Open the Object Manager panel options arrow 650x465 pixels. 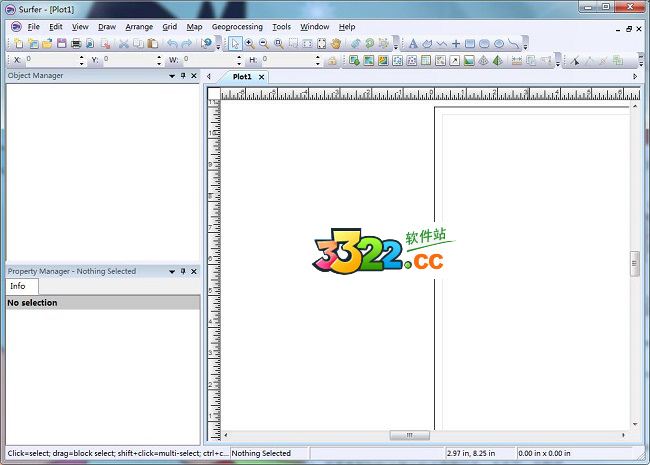[172, 76]
